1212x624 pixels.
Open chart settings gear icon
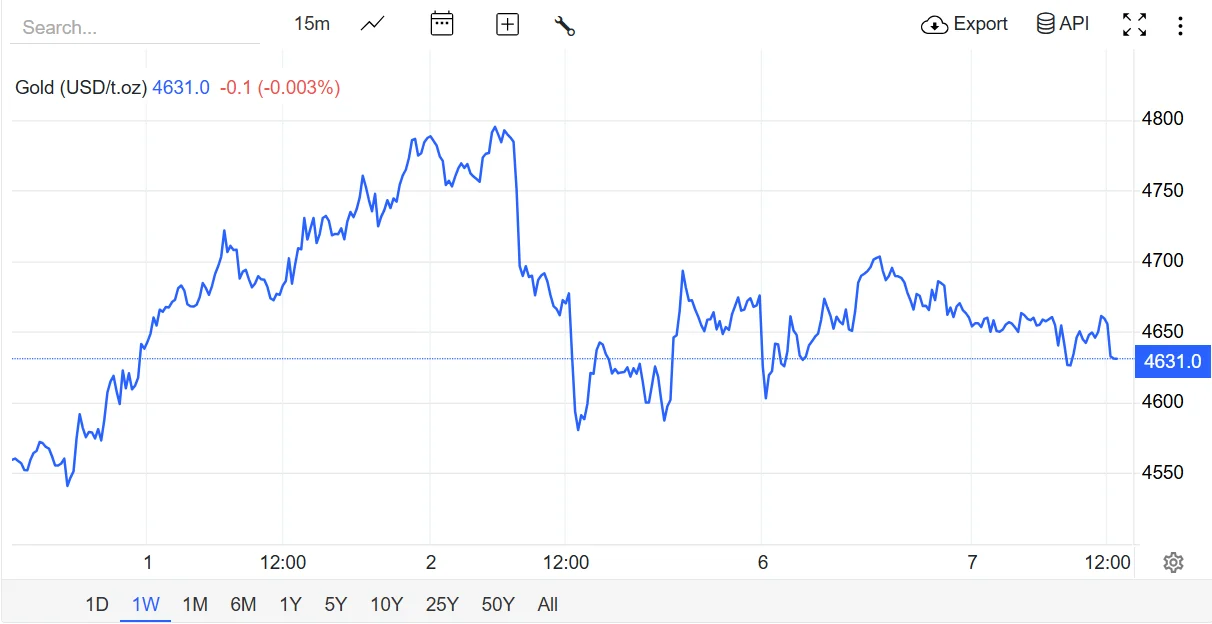click(1173, 563)
